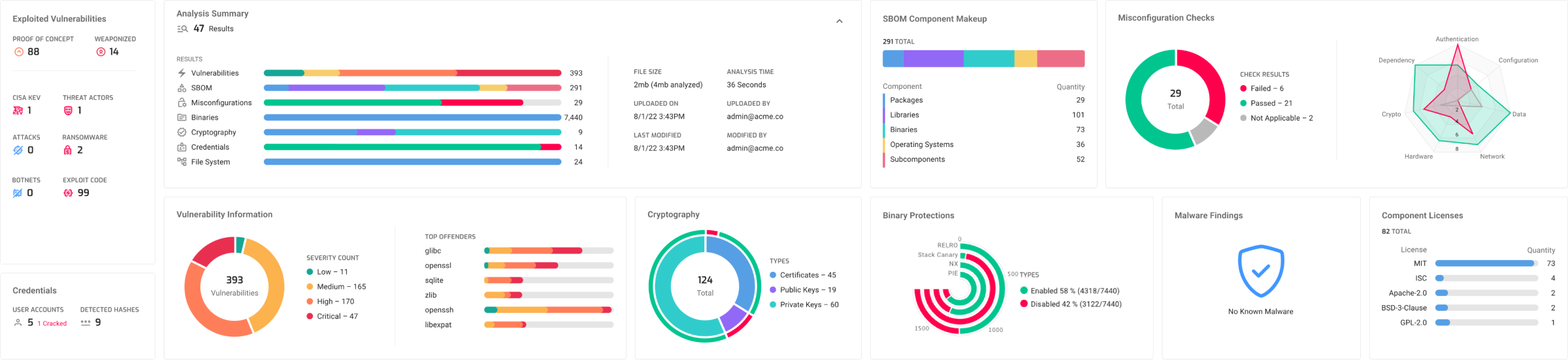Click the Vulnerabilities lightning bolt icon
The image size is (1568, 360).
tap(182, 73)
